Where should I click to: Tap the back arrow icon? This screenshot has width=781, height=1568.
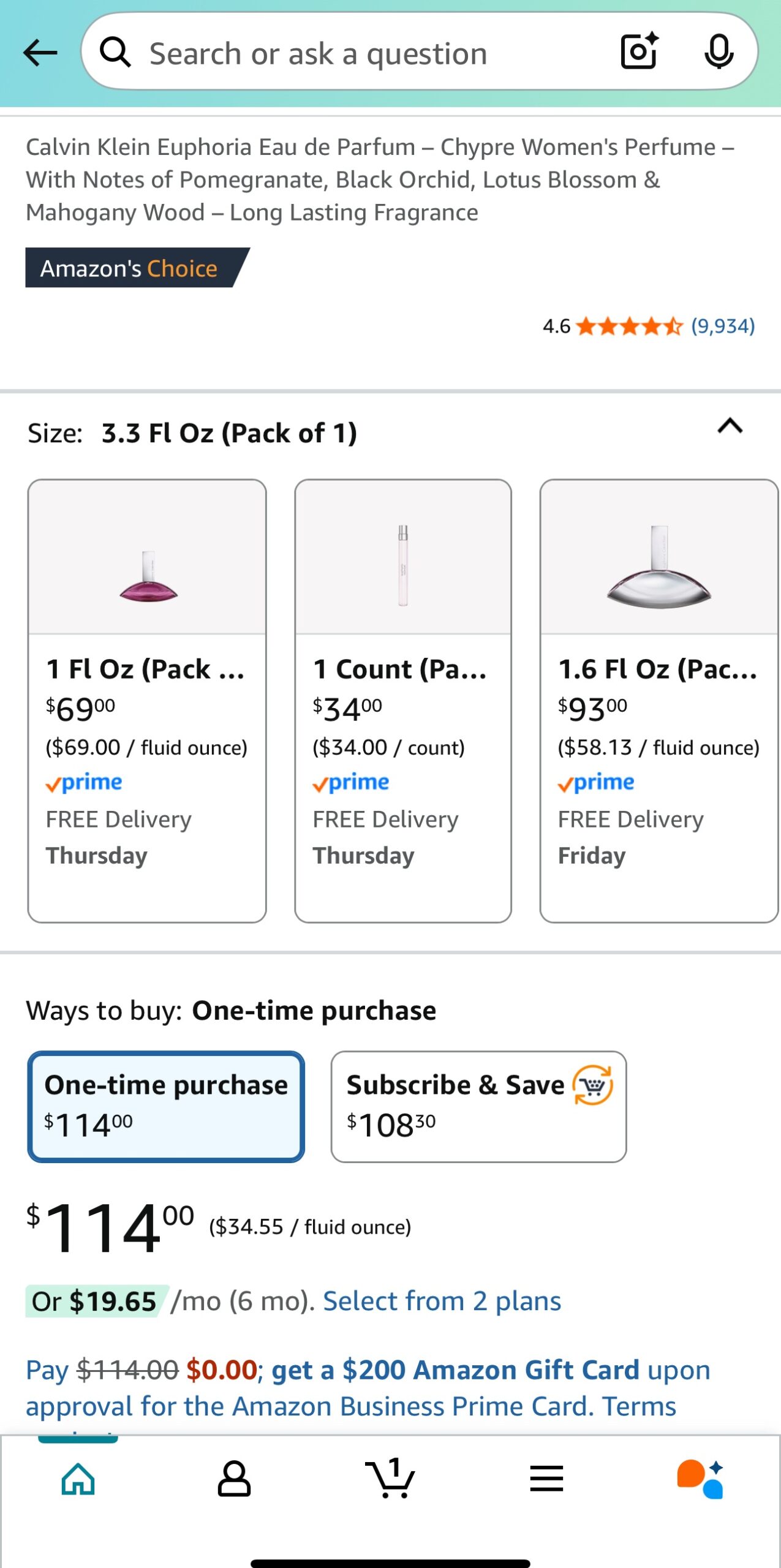40,53
